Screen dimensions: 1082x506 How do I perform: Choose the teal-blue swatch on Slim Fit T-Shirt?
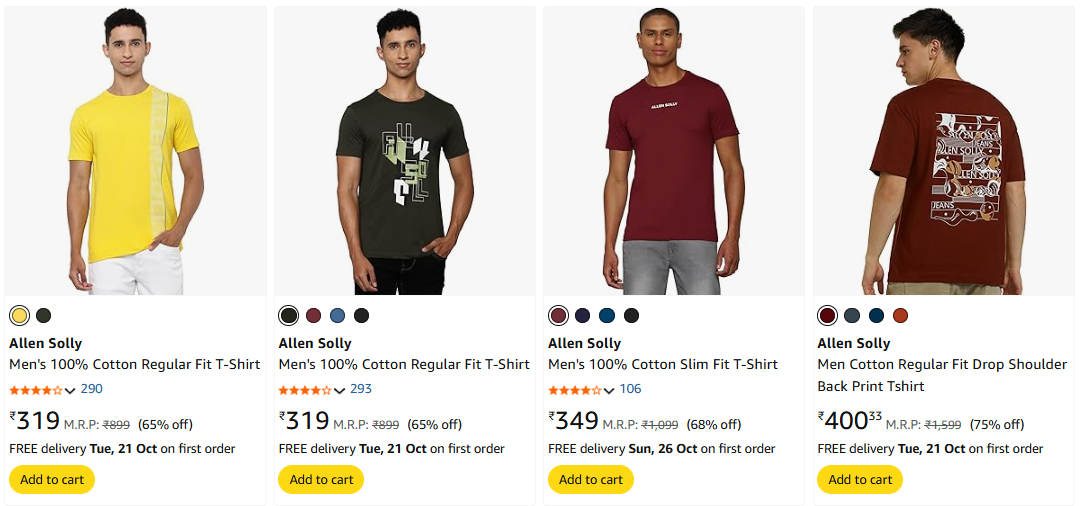tap(607, 316)
